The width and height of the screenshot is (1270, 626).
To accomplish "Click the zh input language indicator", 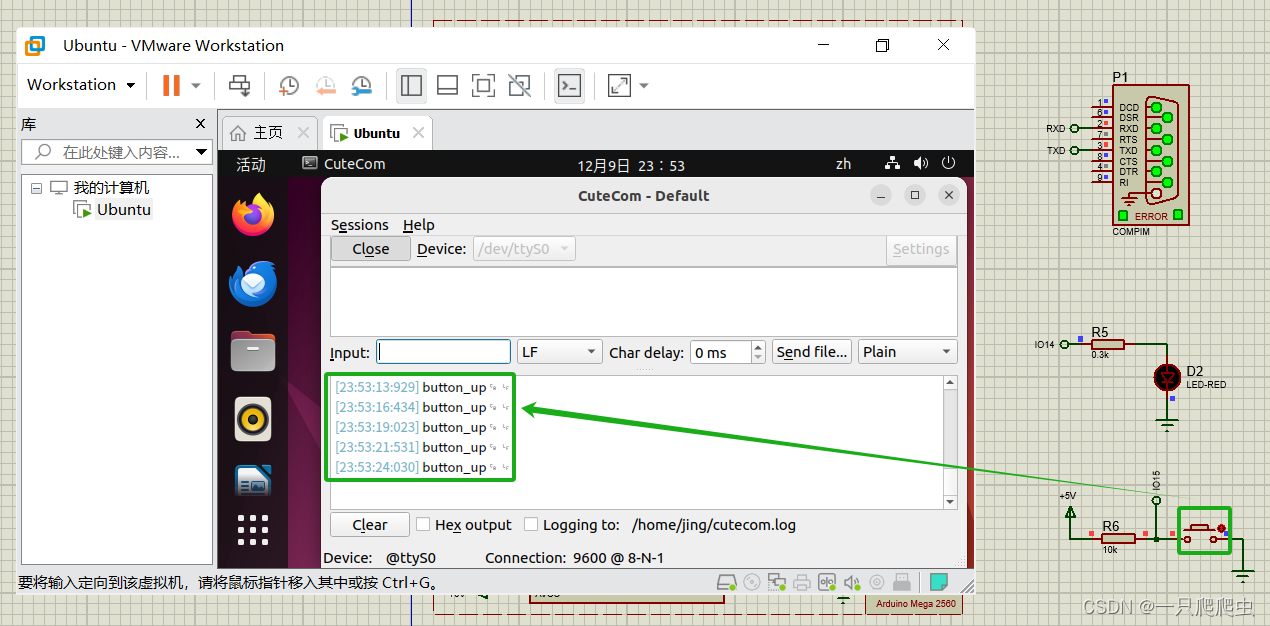I will tap(843, 164).
